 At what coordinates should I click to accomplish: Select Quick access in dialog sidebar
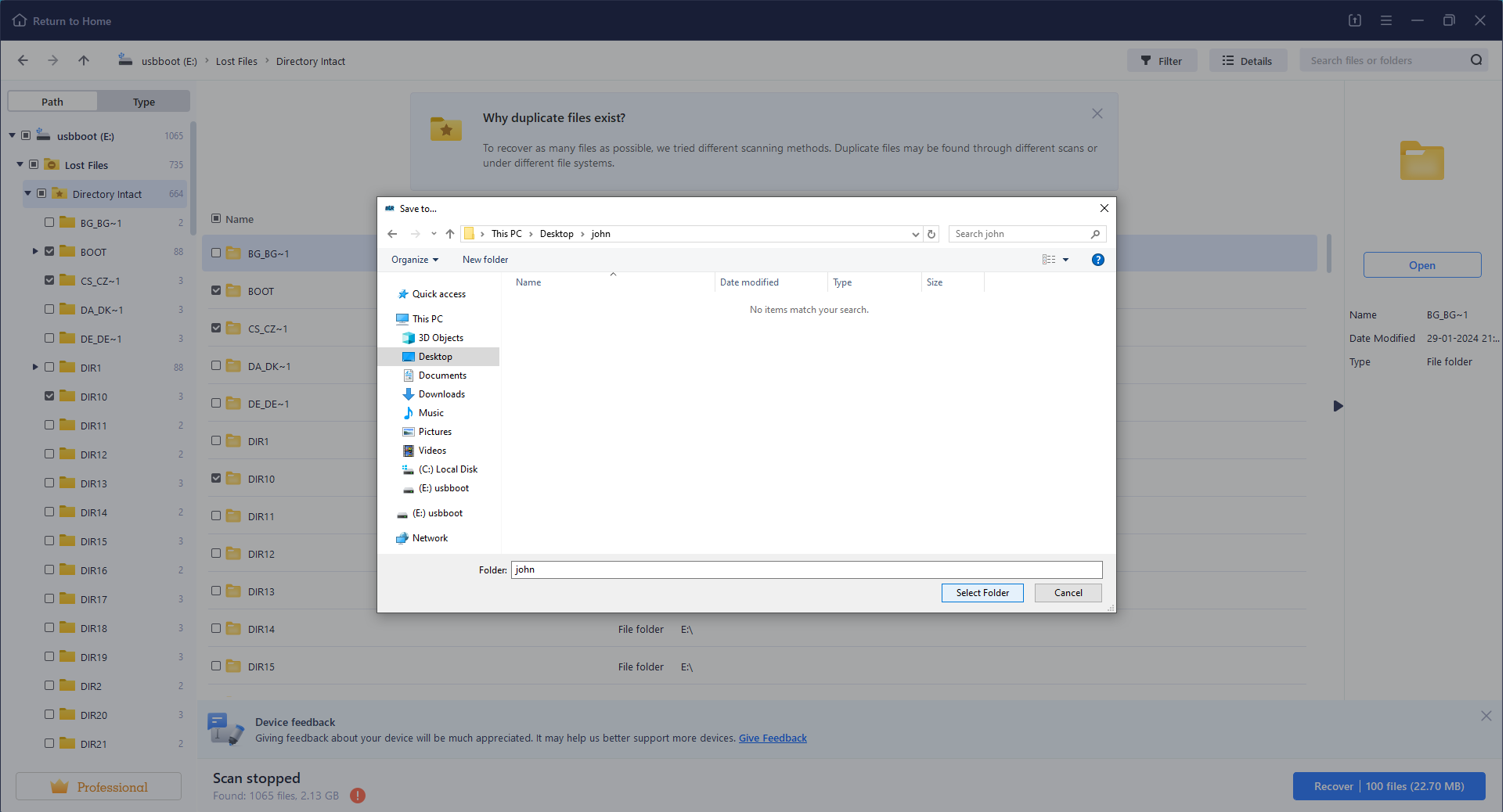[438, 294]
